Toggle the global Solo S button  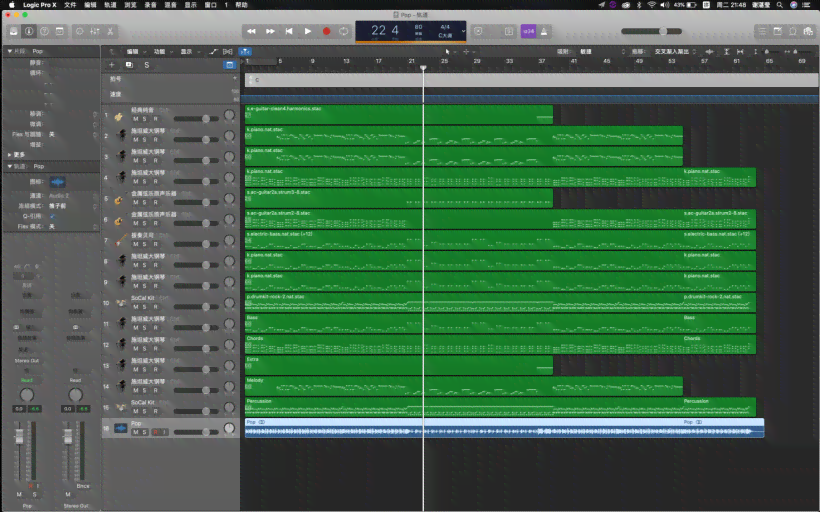[x=147, y=65]
